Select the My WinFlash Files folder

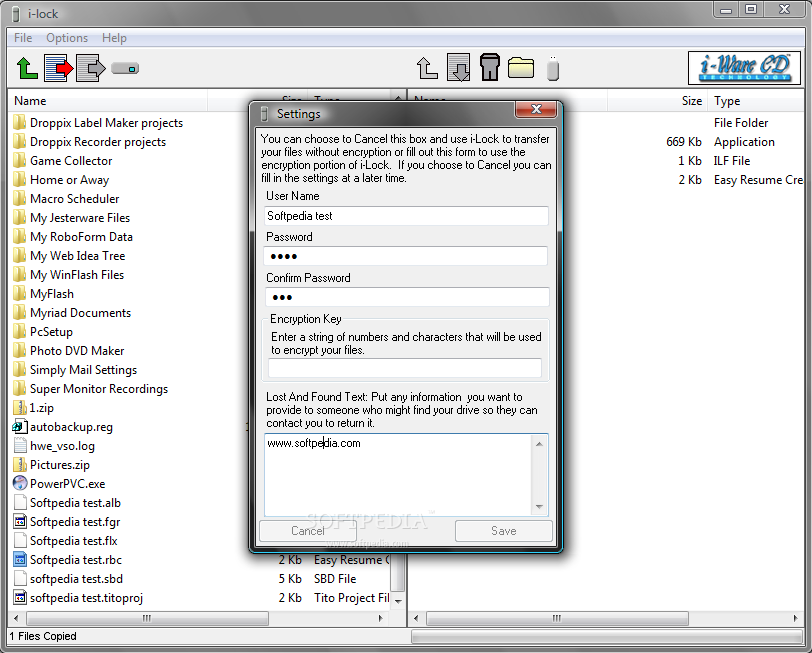pos(77,275)
